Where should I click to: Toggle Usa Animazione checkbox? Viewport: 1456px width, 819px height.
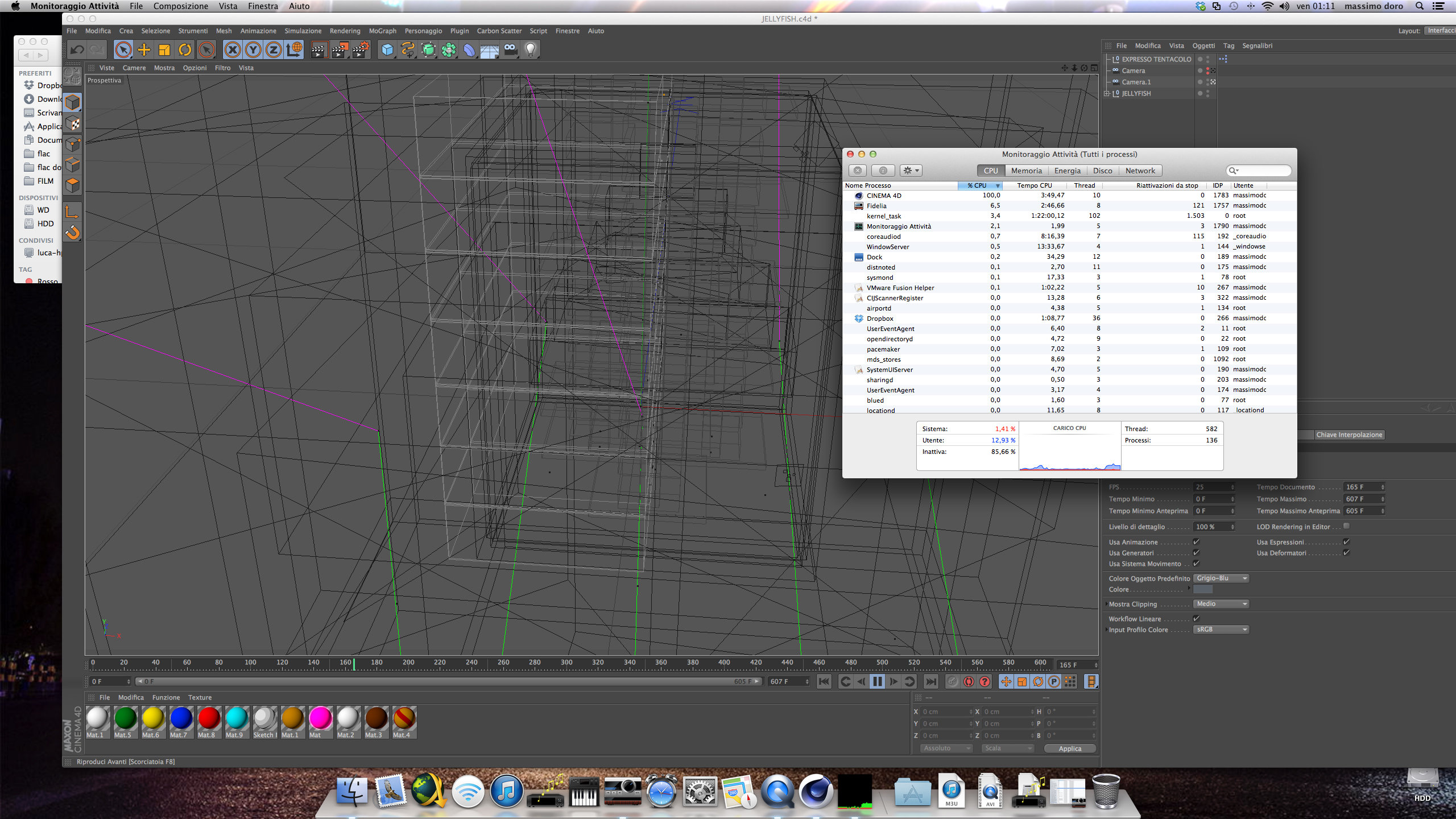coord(1196,542)
